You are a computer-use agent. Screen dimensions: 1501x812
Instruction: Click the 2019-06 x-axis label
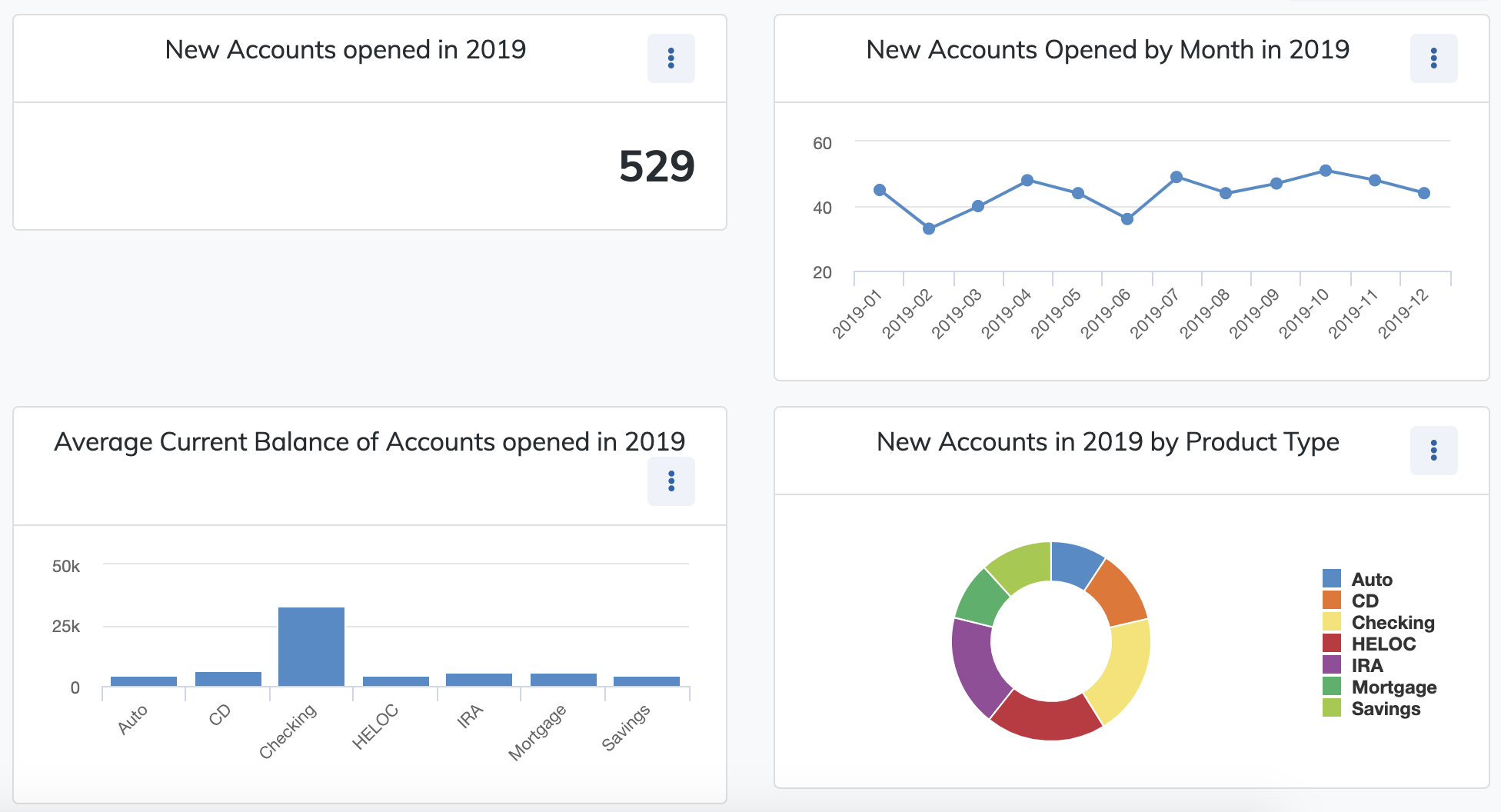(1105, 314)
